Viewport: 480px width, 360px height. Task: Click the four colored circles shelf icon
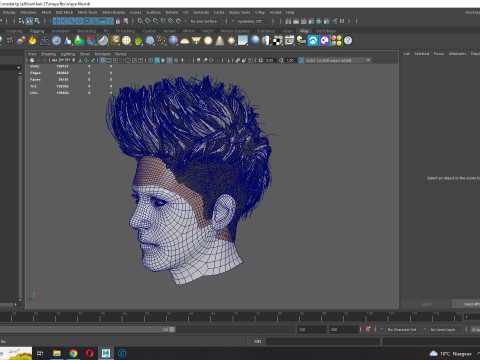click(336, 41)
